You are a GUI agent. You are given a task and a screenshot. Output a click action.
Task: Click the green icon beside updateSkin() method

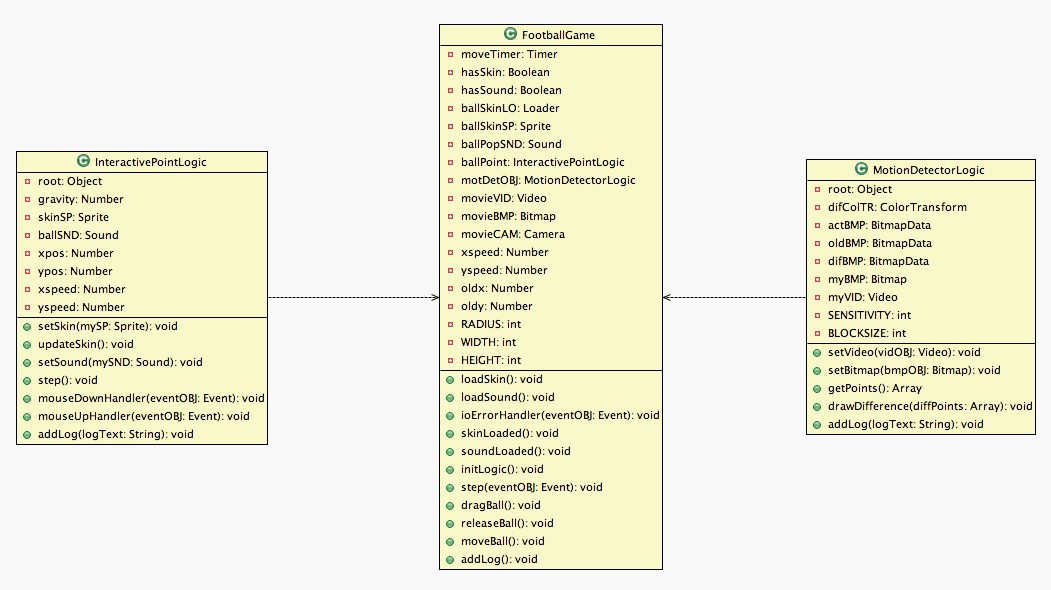27,345
